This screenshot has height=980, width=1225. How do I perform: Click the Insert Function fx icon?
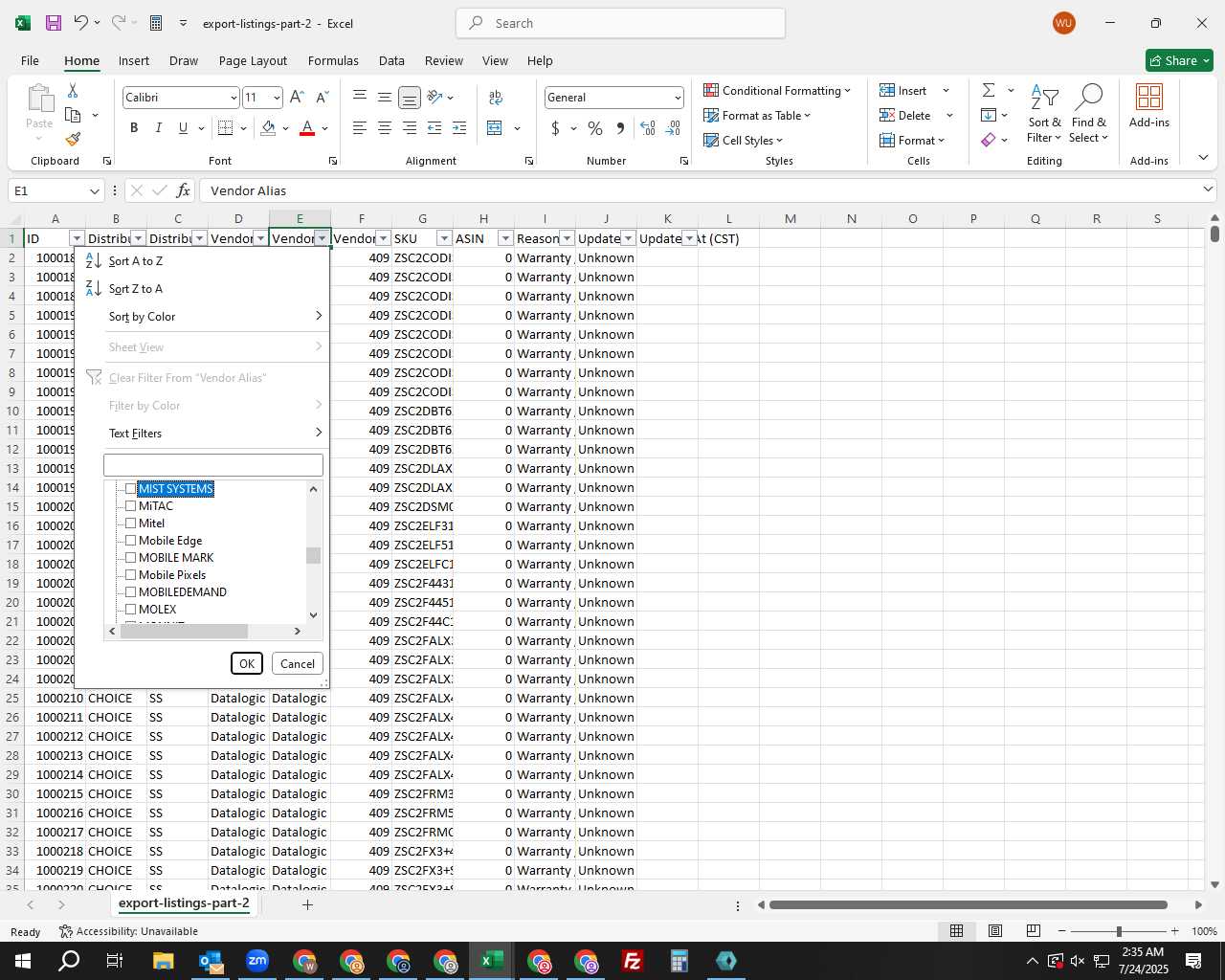pos(183,190)
